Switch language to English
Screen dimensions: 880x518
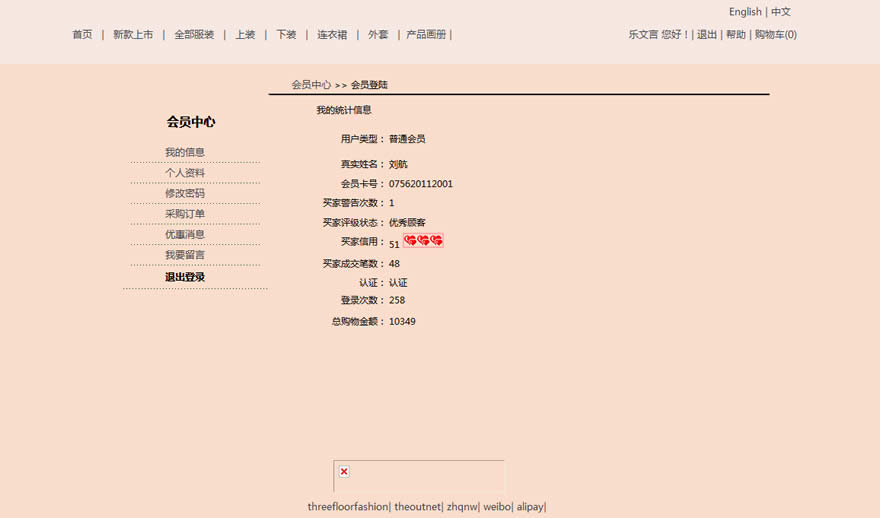pos(745,12)
